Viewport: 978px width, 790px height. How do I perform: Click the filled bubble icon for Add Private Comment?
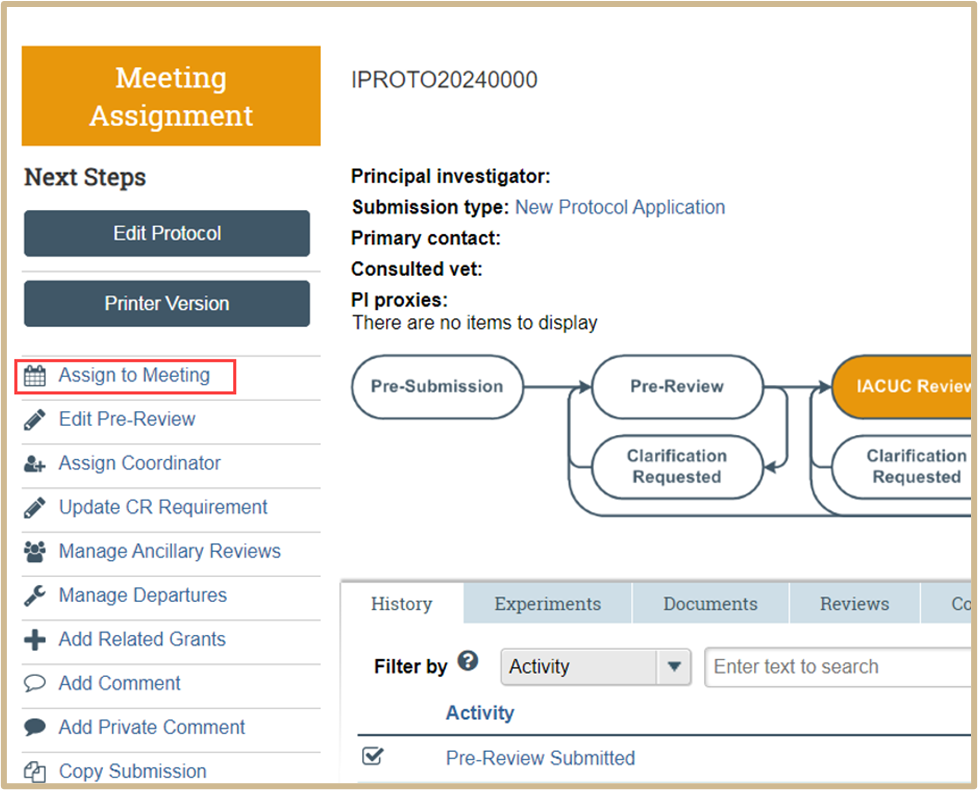point(35,727)
